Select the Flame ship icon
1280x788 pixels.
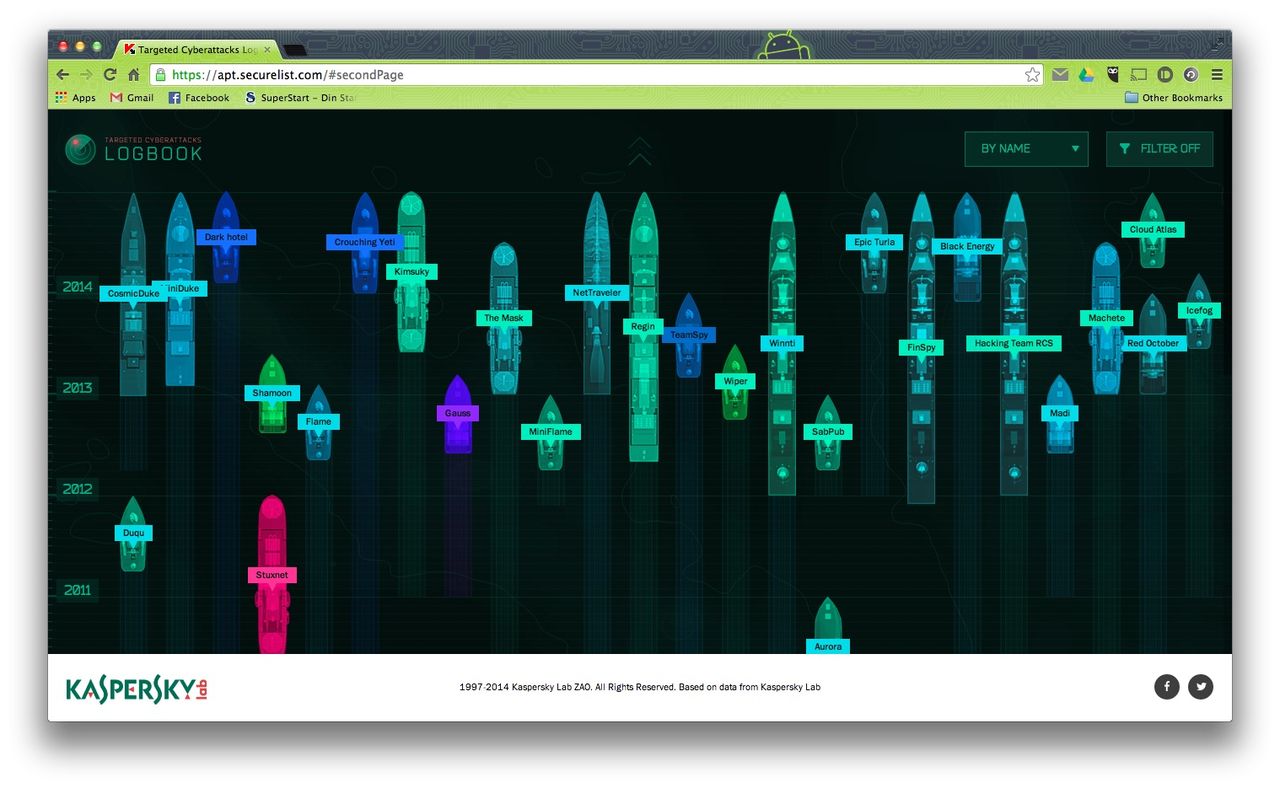pyautogui.click(x=318, y=421)
